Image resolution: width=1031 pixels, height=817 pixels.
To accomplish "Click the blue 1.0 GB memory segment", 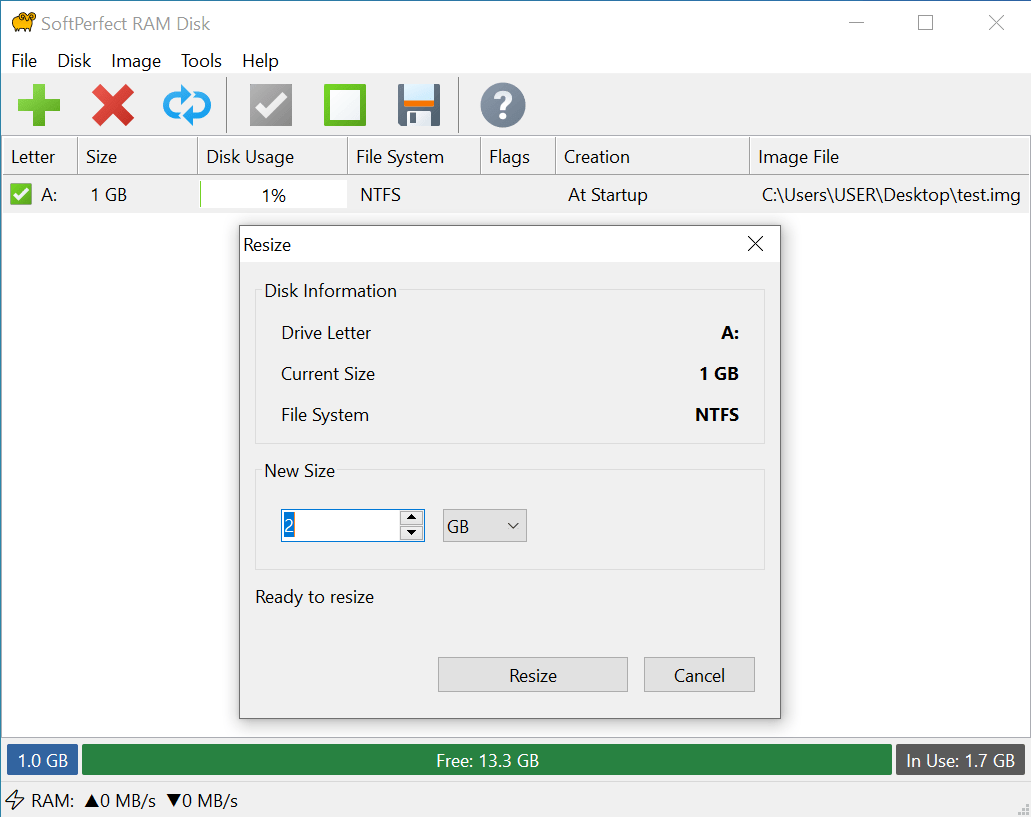I will [43, 760].
